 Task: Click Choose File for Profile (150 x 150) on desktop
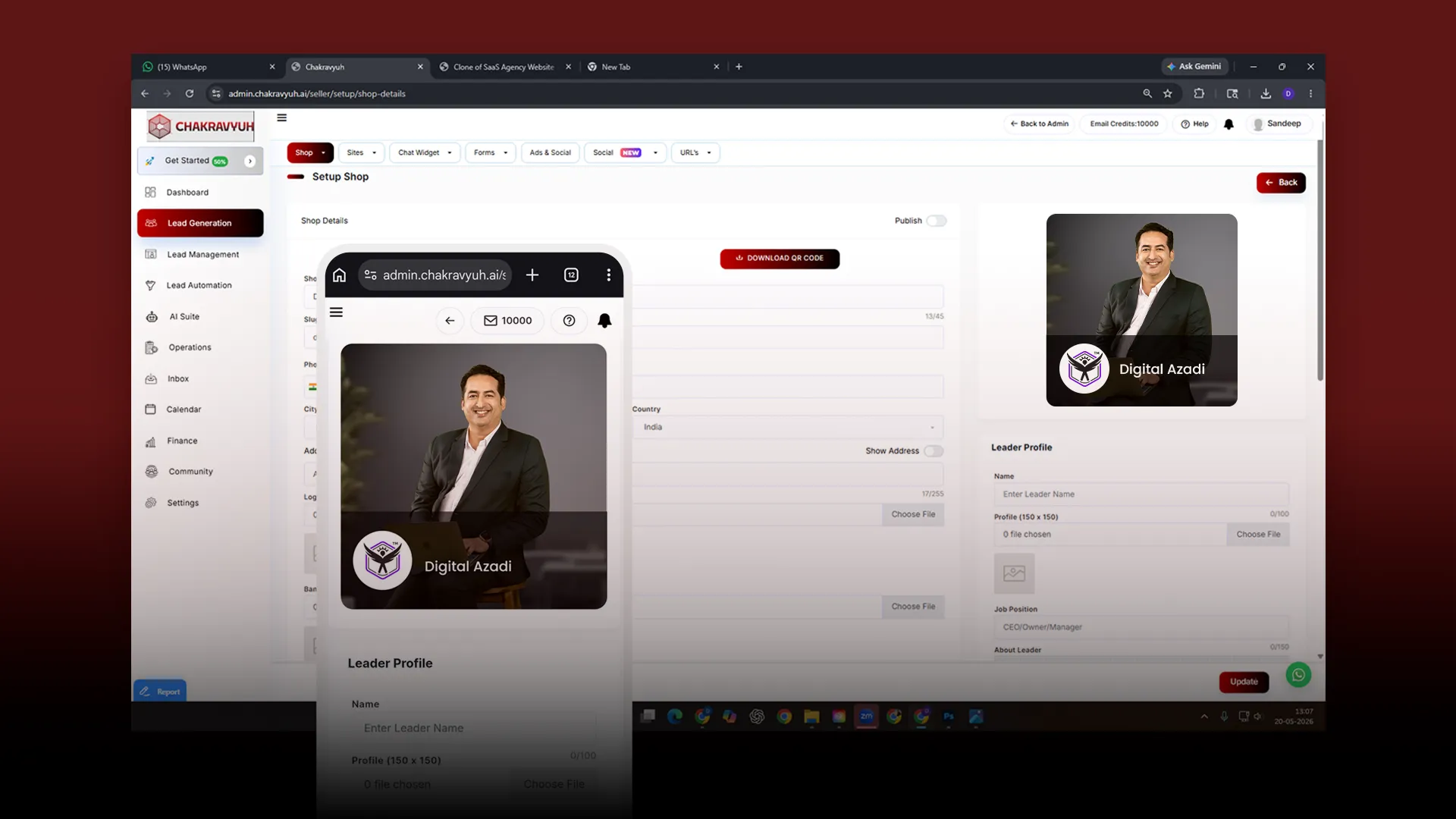(x=1258, y=535)
